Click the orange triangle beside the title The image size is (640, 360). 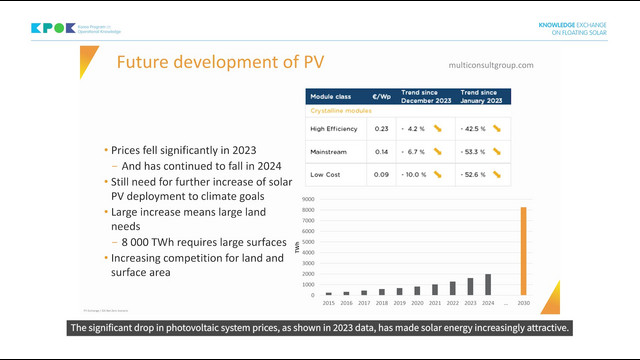tap(88, 61)
